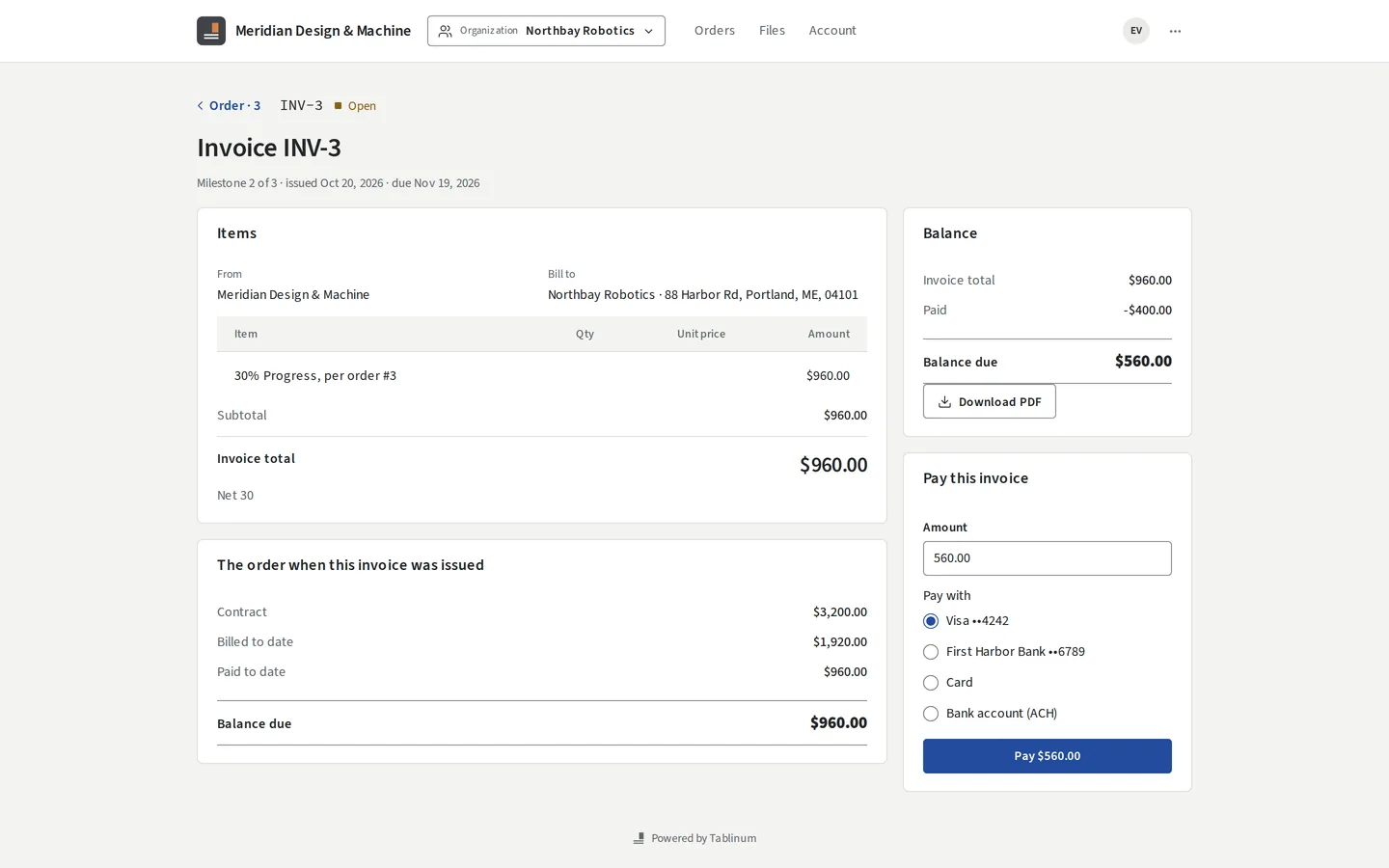Click the Invoice INV-3 heading
The image size is (1389, 868).
pyautogui.click(x=269, y=148)
